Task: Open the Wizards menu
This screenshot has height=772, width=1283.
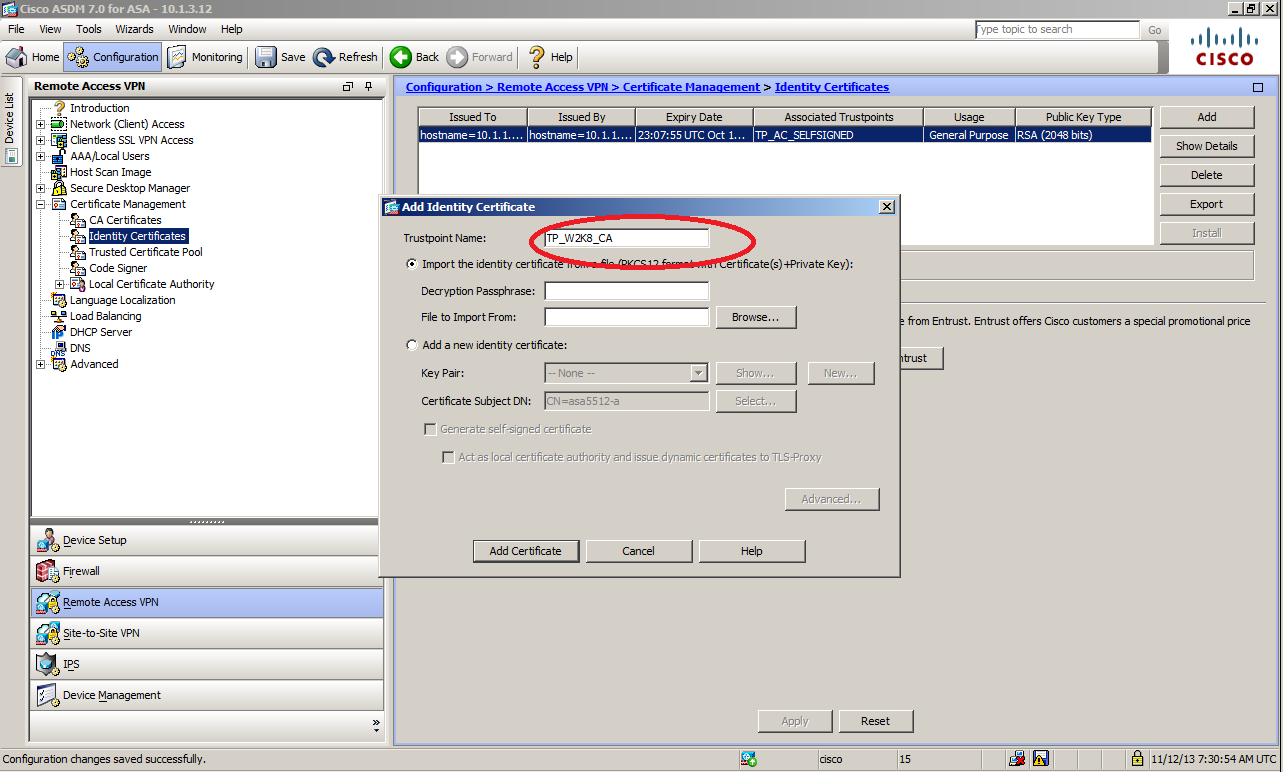Action: coord(134,29)
